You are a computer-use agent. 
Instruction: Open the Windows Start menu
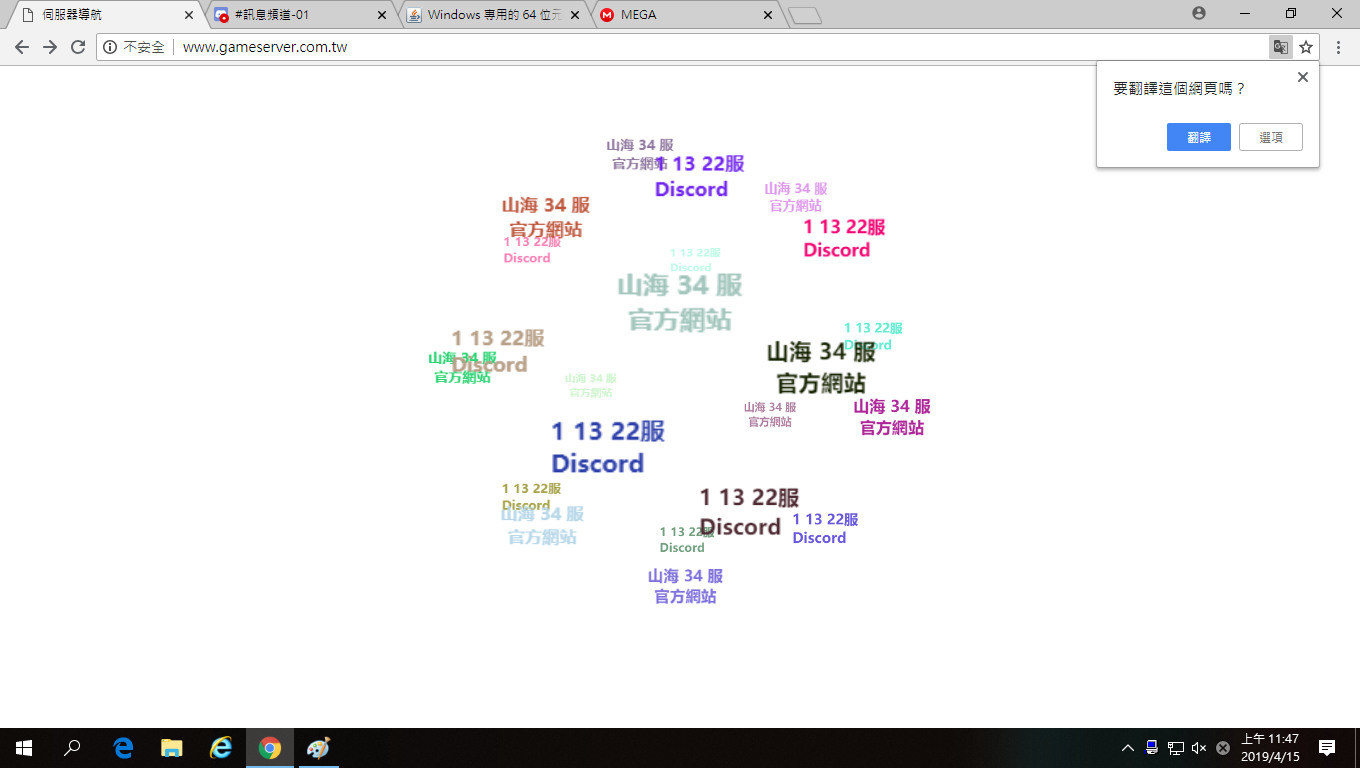[24, 748]
